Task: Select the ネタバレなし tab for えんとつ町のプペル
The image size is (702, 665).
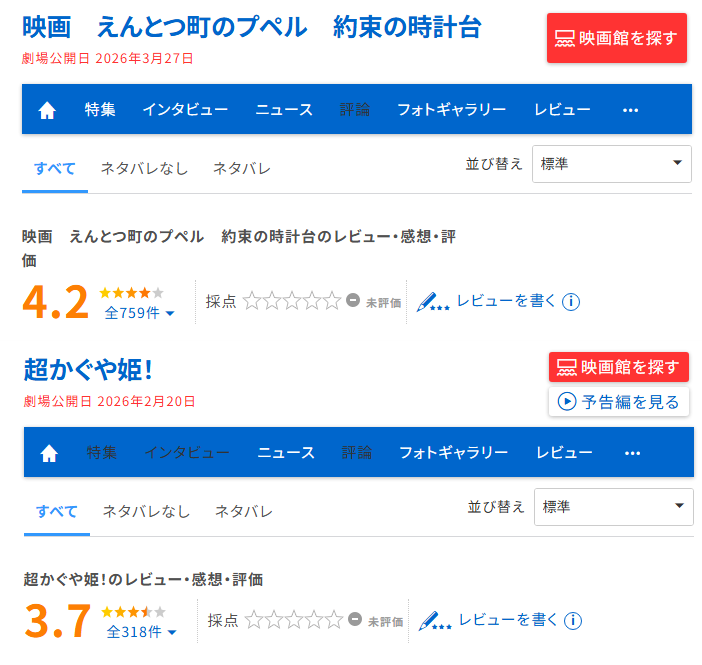Action: (144, 168)
